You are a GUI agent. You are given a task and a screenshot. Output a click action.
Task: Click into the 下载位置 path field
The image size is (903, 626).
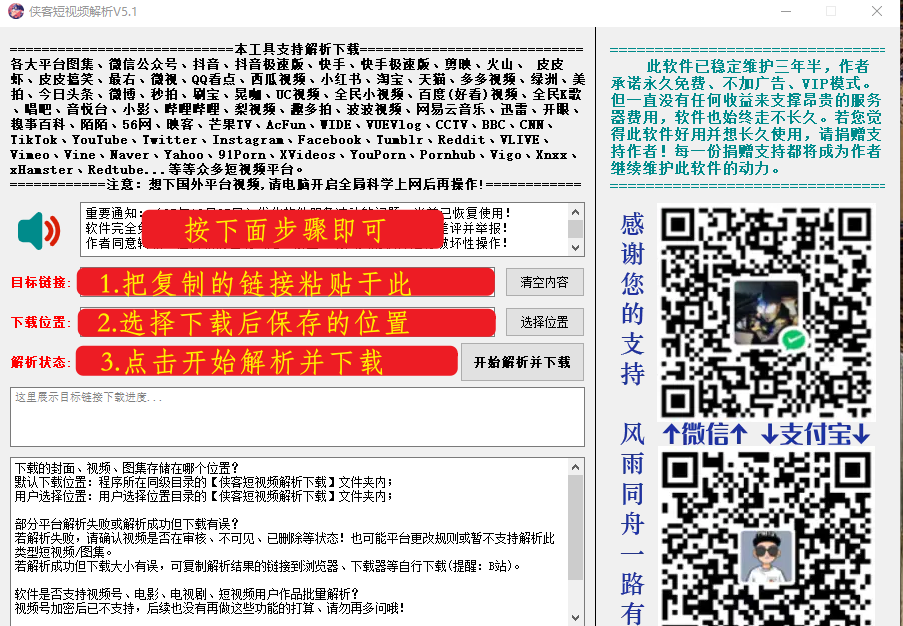pyautogui.click(x=285, y=322)
